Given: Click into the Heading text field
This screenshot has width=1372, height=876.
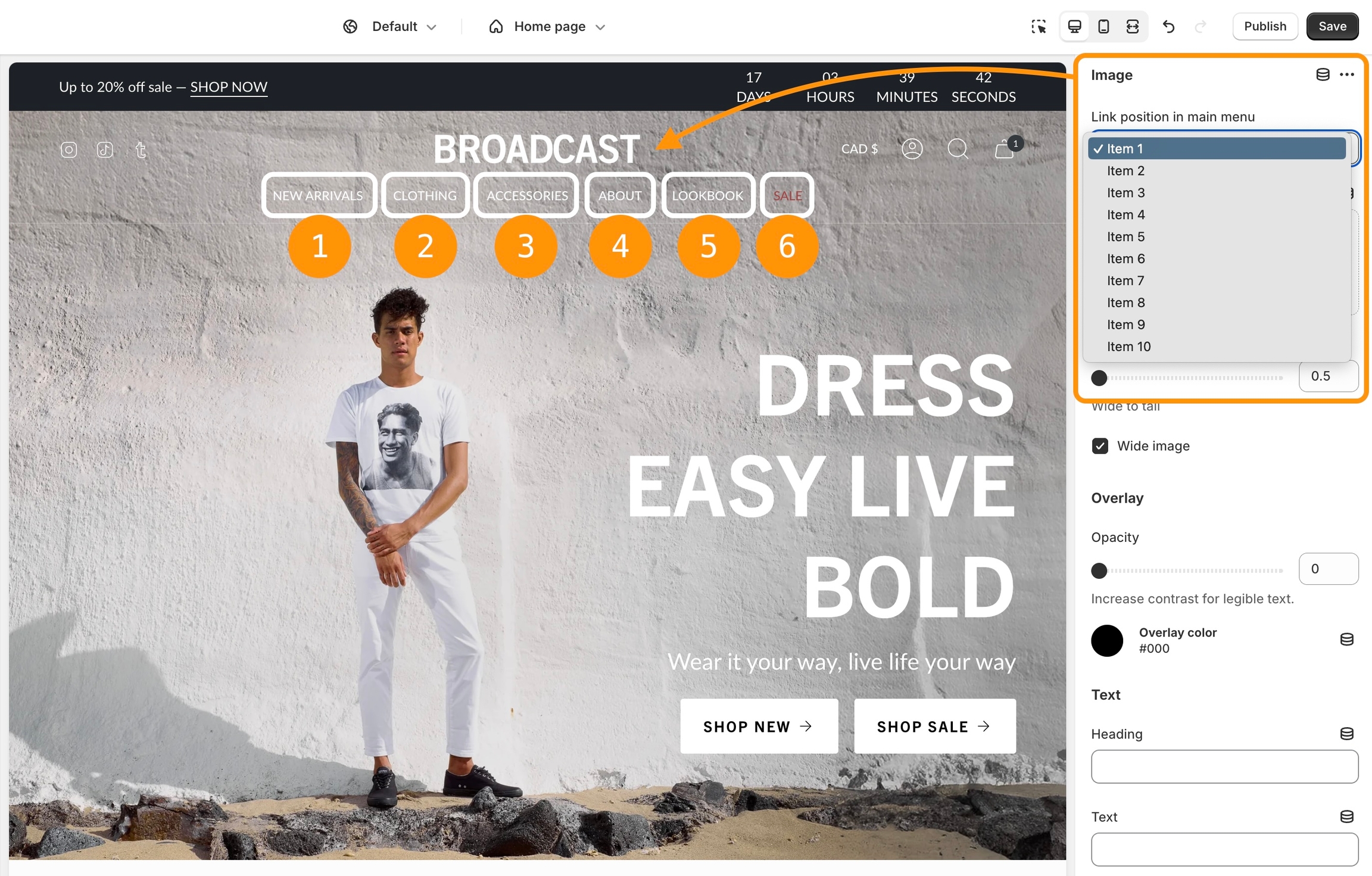Looking at the screenshot, I should [x=1224, y=766].
